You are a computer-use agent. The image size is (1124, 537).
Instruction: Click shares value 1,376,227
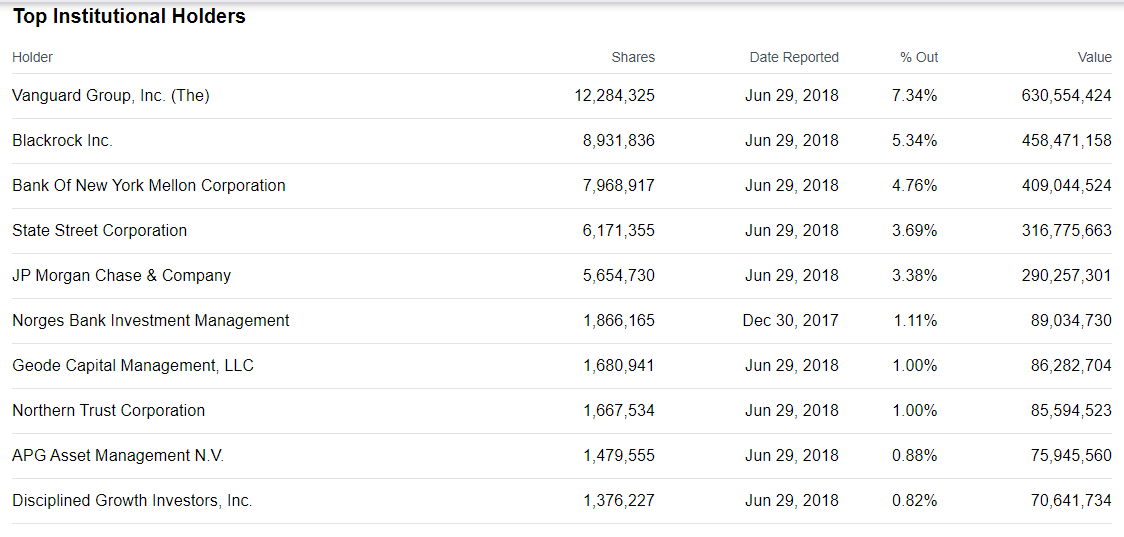(x=619, y=501)
